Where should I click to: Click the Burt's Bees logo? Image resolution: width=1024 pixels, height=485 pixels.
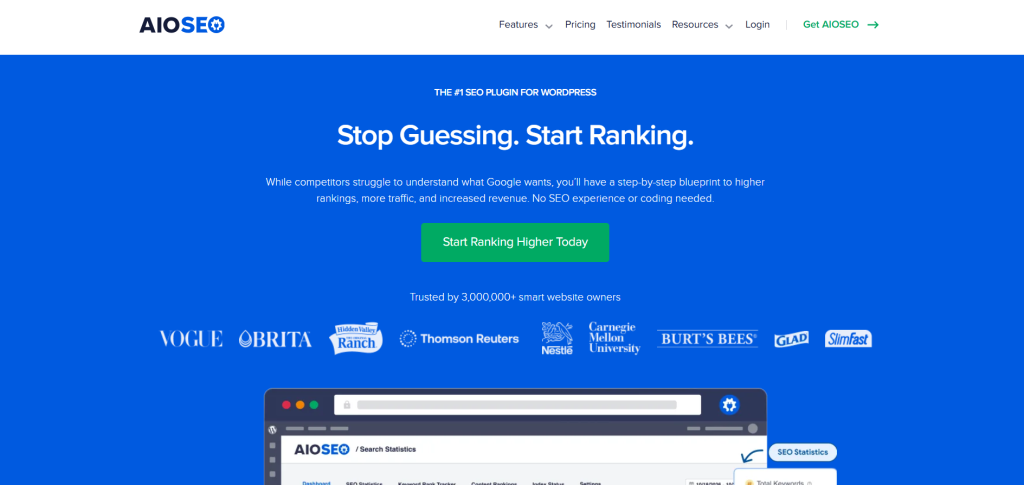coord(707,339)
